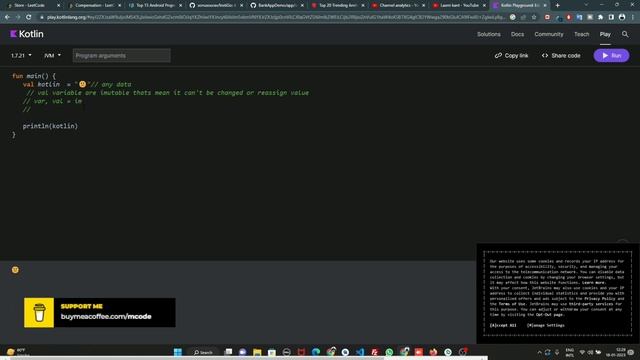Click the emoji output in console
Screen dimensions: 640x360
(15, 270)
